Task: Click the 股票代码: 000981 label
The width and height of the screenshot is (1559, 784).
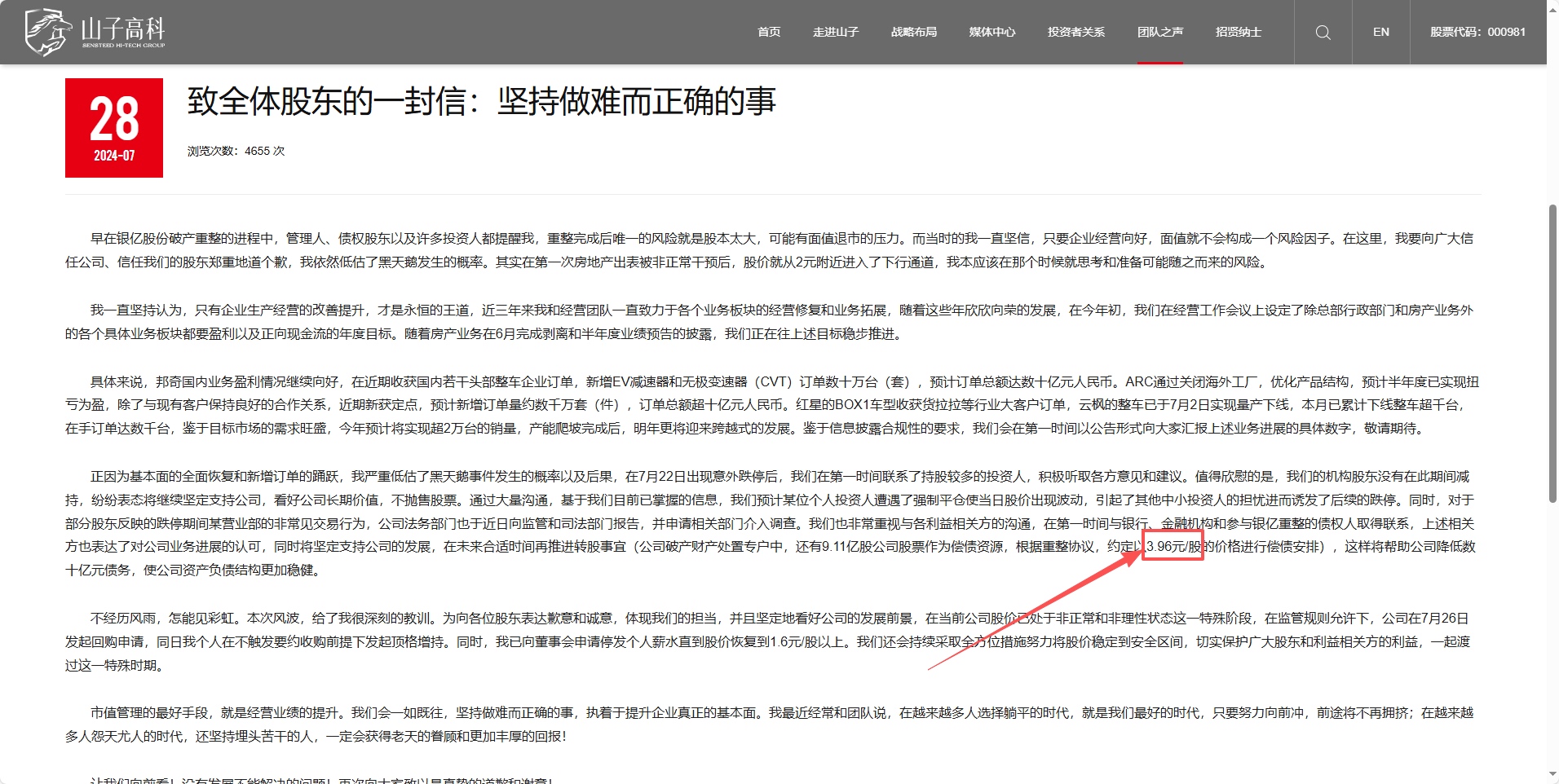Action: pyautogui.click(x=1477, y=32)
